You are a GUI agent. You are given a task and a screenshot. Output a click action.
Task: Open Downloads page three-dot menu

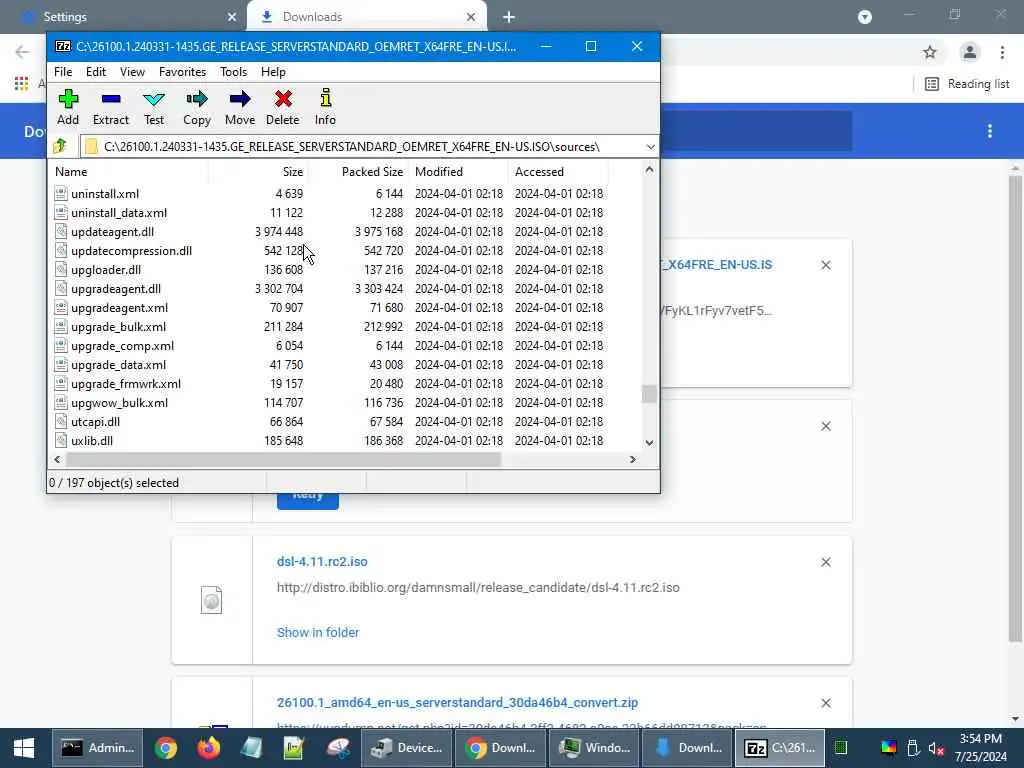click(x=990, y=131)
